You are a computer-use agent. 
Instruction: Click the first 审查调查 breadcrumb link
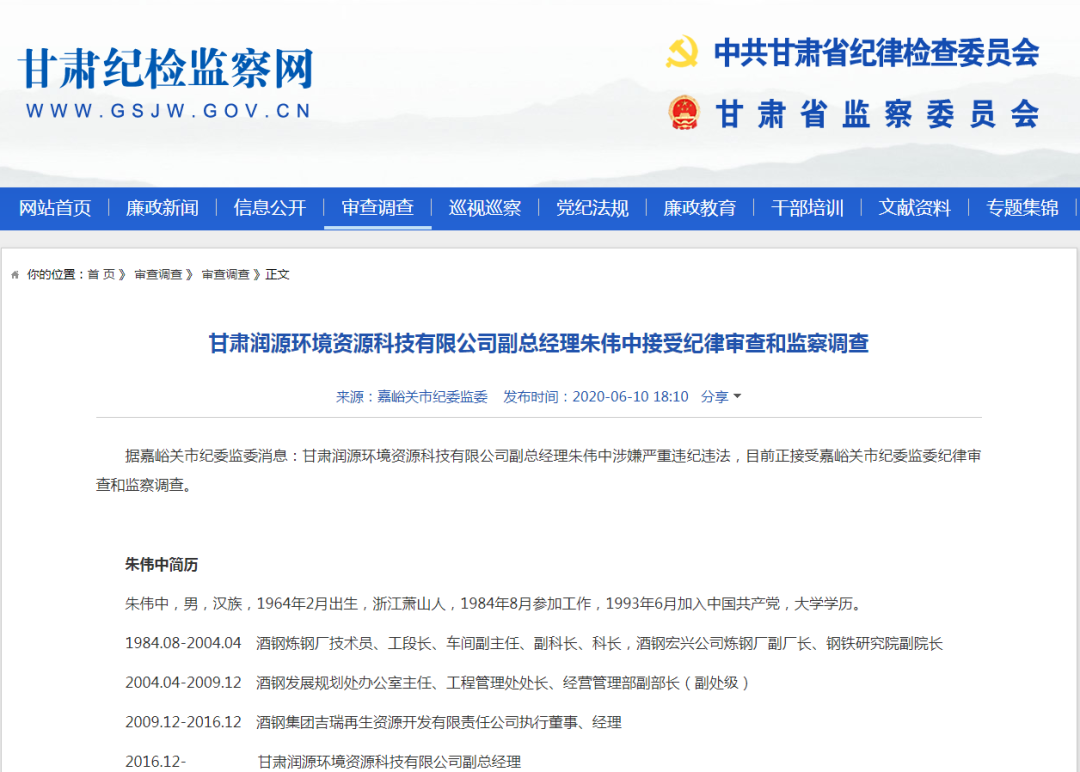(x=158, y=275)
